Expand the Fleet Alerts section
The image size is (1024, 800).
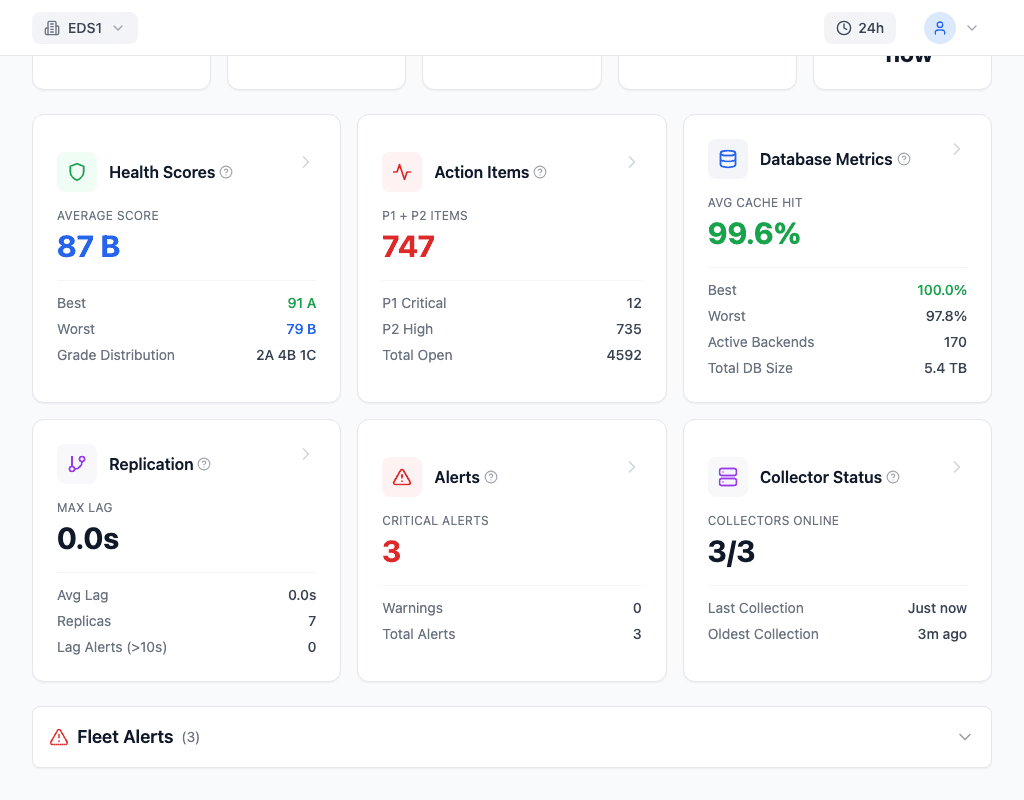point(964,737)
